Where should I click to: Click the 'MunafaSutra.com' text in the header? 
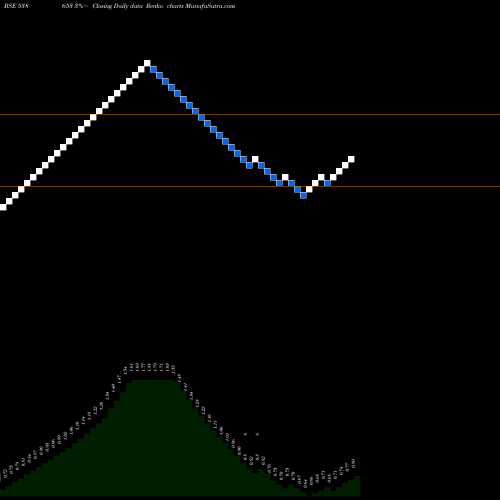coord(210,6)
